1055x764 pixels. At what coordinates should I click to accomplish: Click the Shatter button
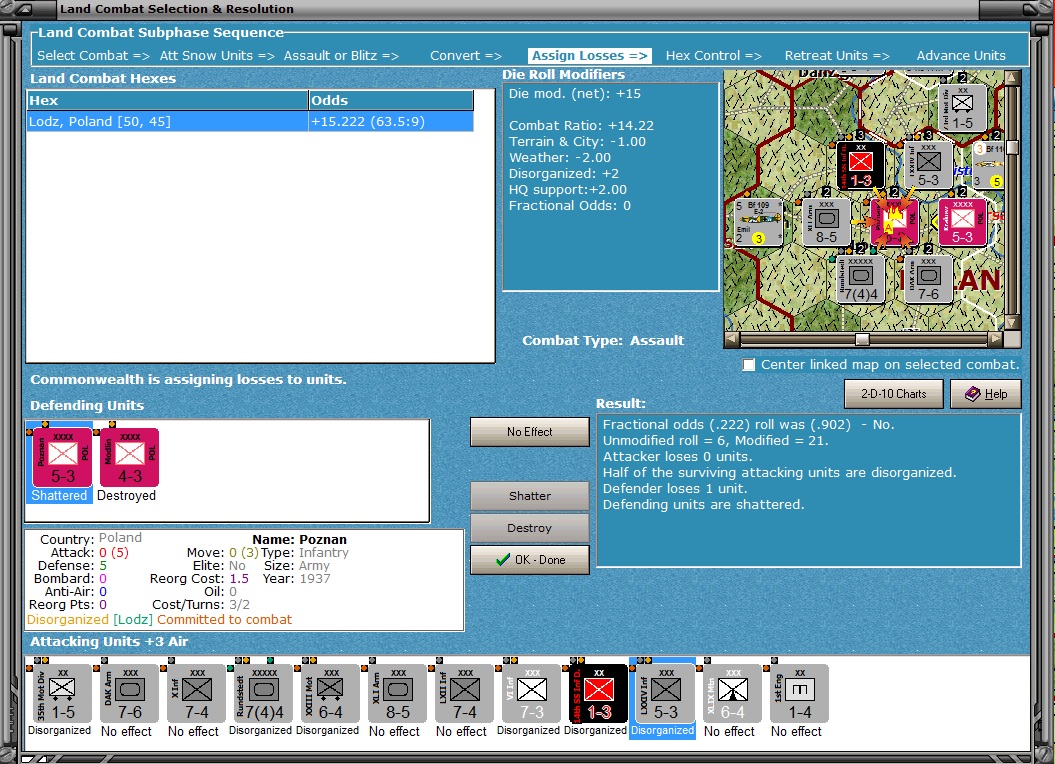coord(530,496)
